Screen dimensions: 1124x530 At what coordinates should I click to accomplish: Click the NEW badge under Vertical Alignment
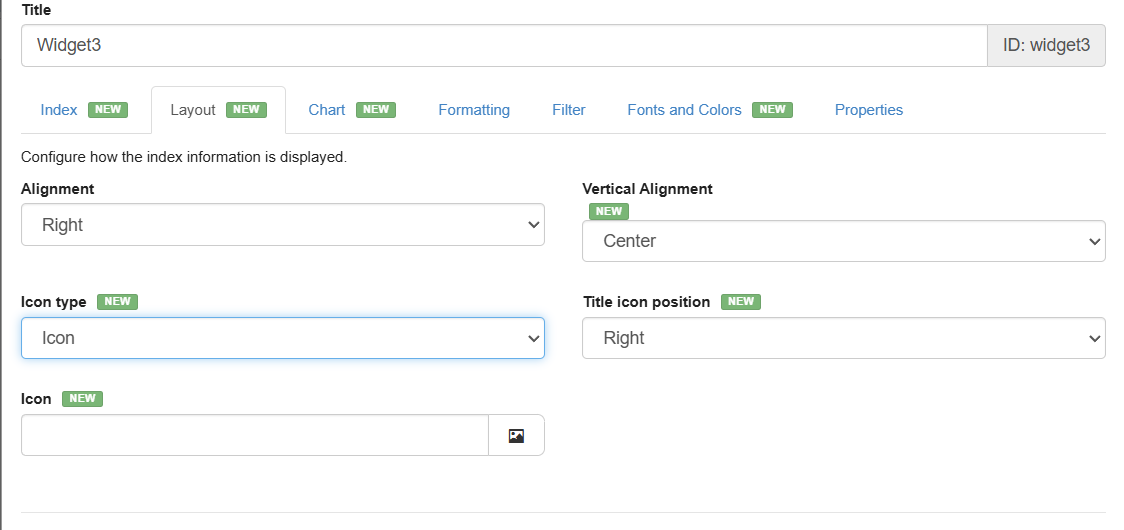click(x=608, y=211)
